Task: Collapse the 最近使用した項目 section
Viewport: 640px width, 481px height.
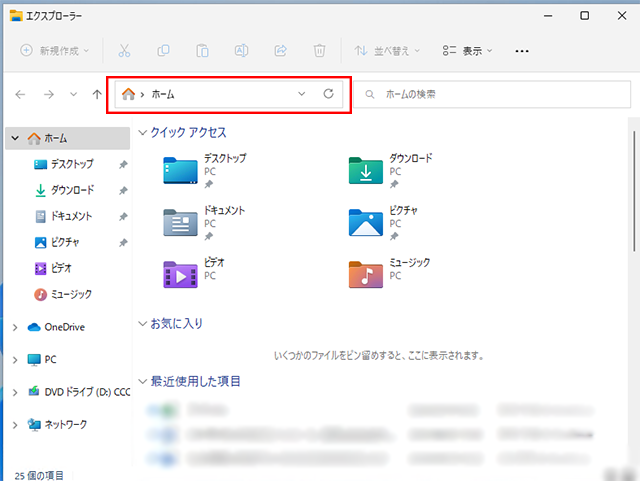Action: pyautogui.click(x=142, y=381)
